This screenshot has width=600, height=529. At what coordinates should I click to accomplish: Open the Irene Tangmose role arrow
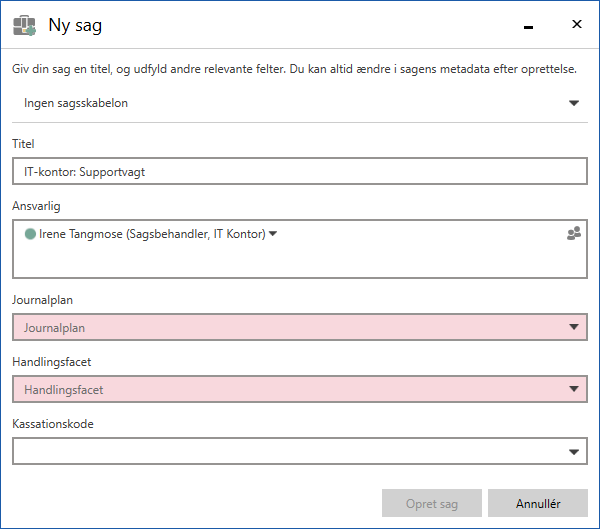coord(273,233)
